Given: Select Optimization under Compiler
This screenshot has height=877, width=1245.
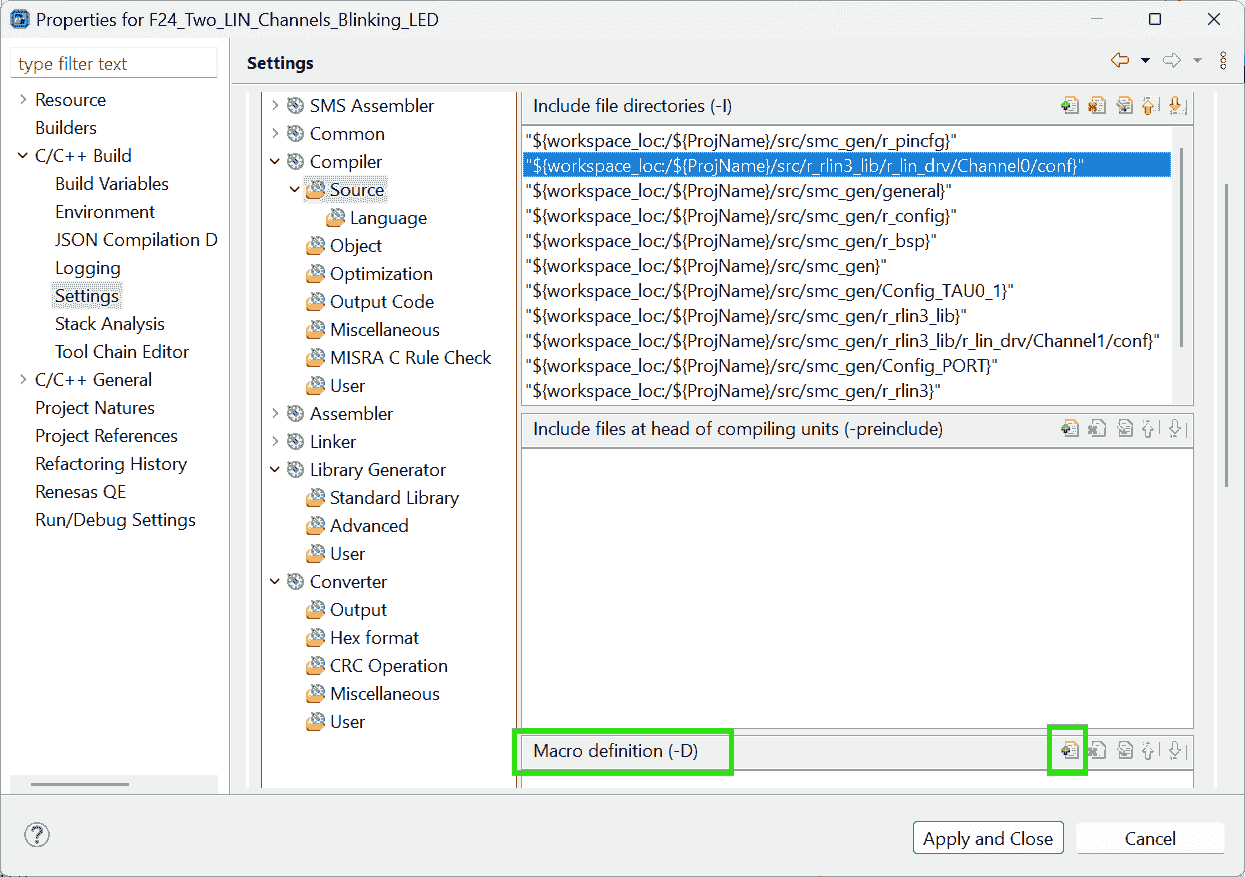Looking at the screenshot, I should pos(381,274).
